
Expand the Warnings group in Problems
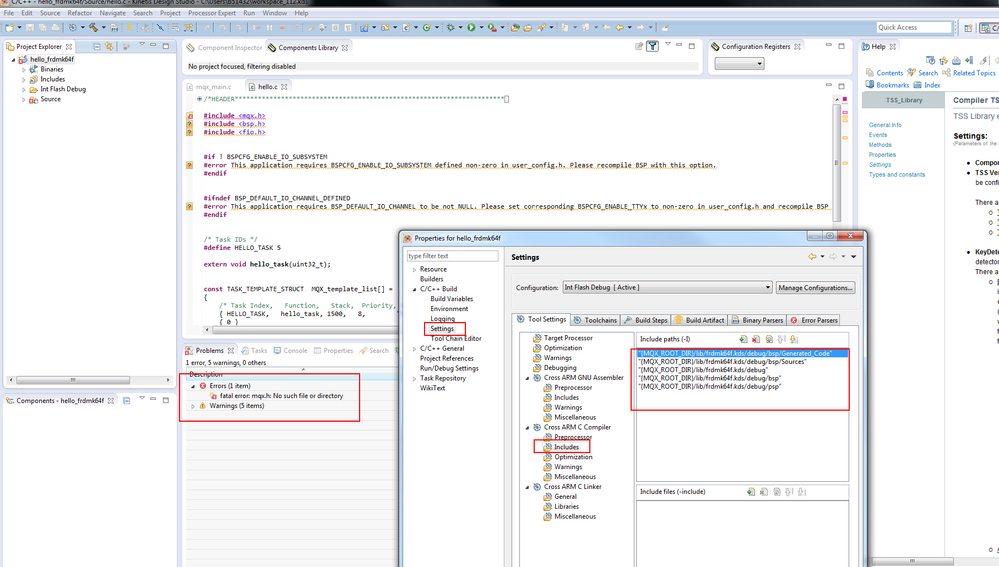point(193,406)
